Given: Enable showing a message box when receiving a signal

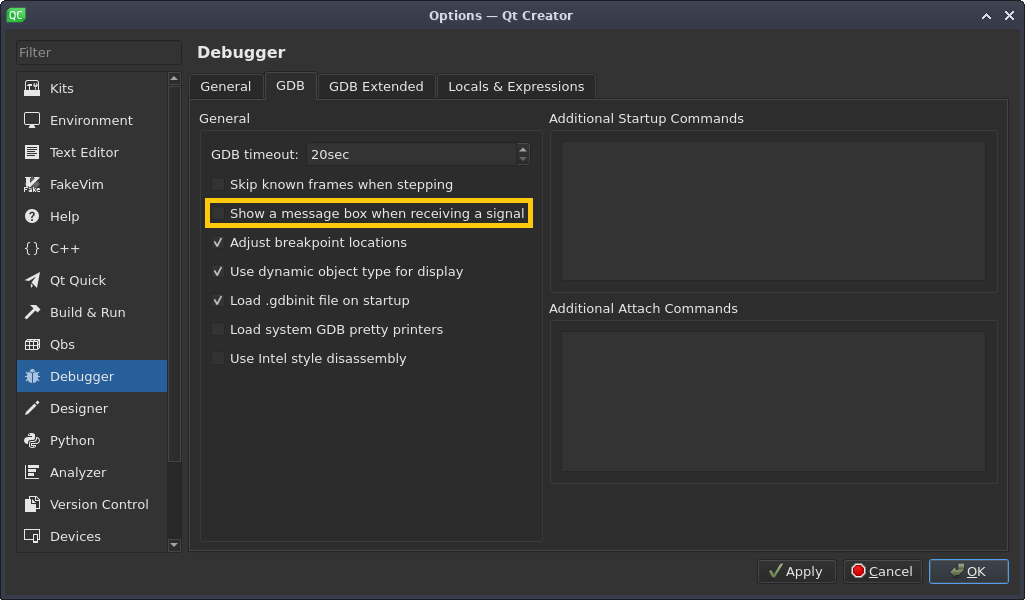Looking at the screenshot, I should pyautogui.click(x=217, y=213).
